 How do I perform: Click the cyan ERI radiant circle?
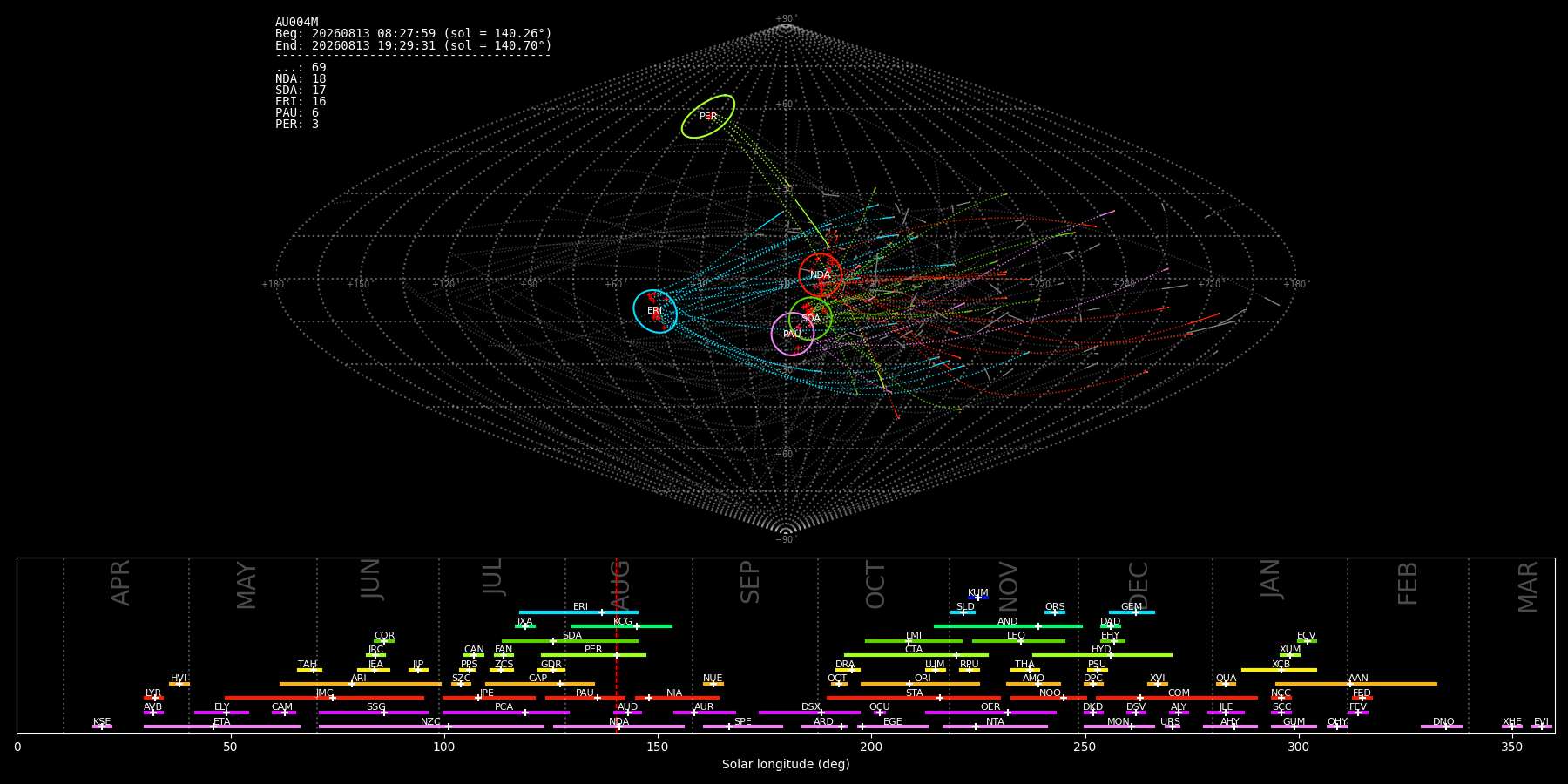655,311
